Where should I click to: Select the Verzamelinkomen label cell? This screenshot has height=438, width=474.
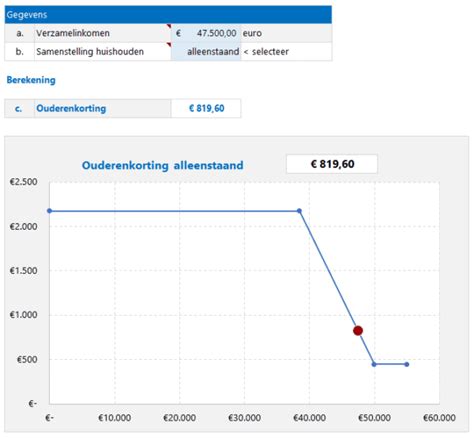(x=103, y=33)
